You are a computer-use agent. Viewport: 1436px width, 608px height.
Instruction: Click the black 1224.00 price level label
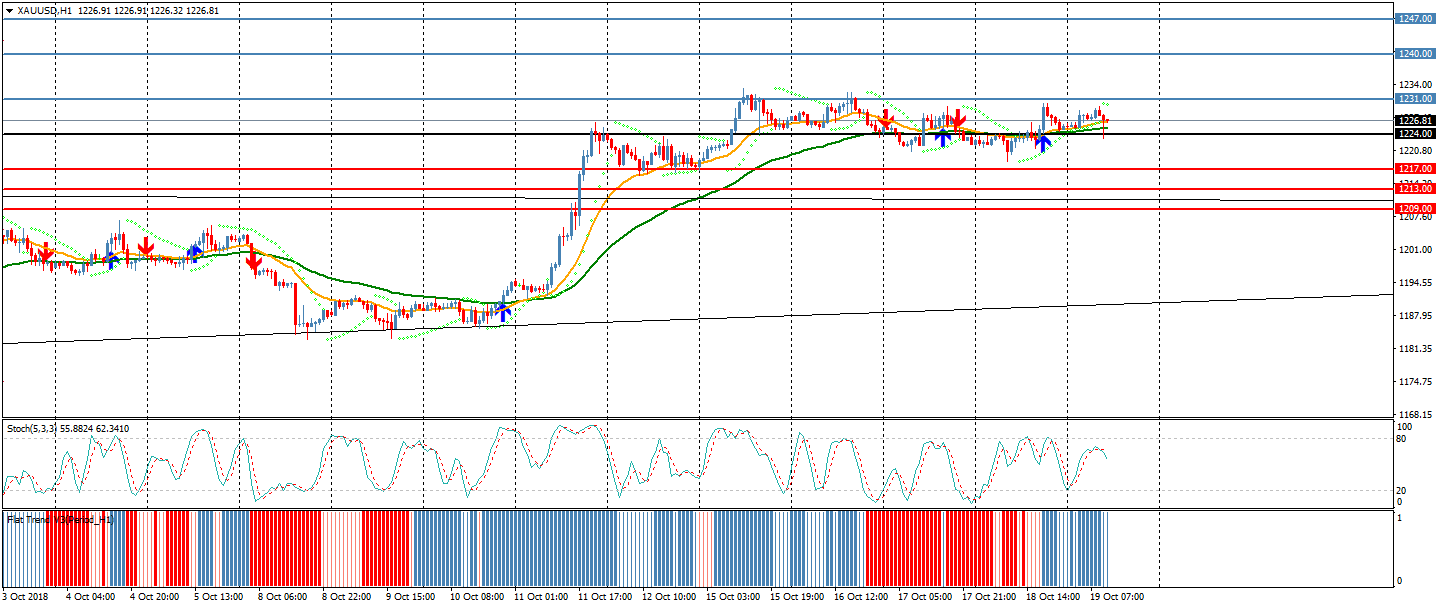pos(1415,134)
